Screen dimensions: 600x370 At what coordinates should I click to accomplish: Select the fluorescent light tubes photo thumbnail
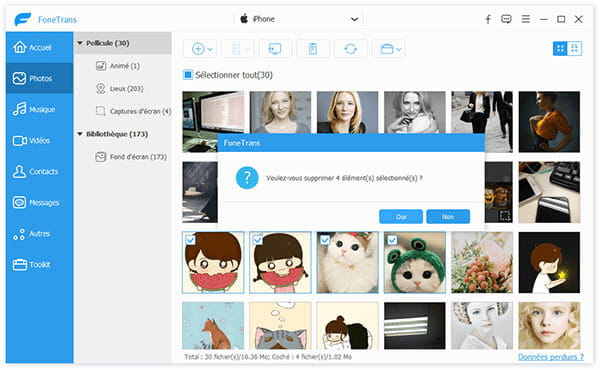pos(415,326)
